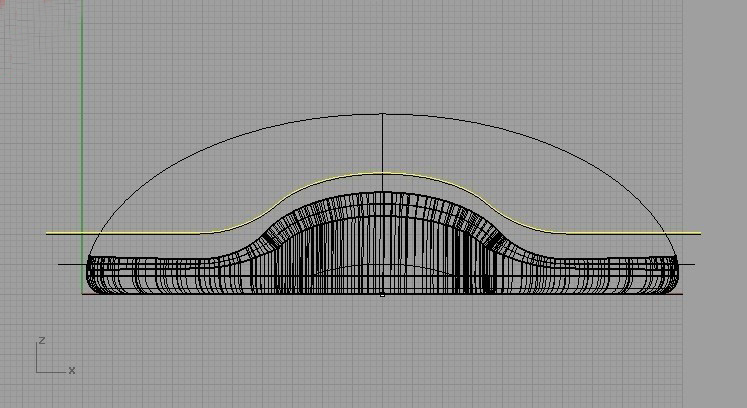Pick the vertical center line under the arc apex
This screenshot has height=408, width=747.
(x=383, y=153)
